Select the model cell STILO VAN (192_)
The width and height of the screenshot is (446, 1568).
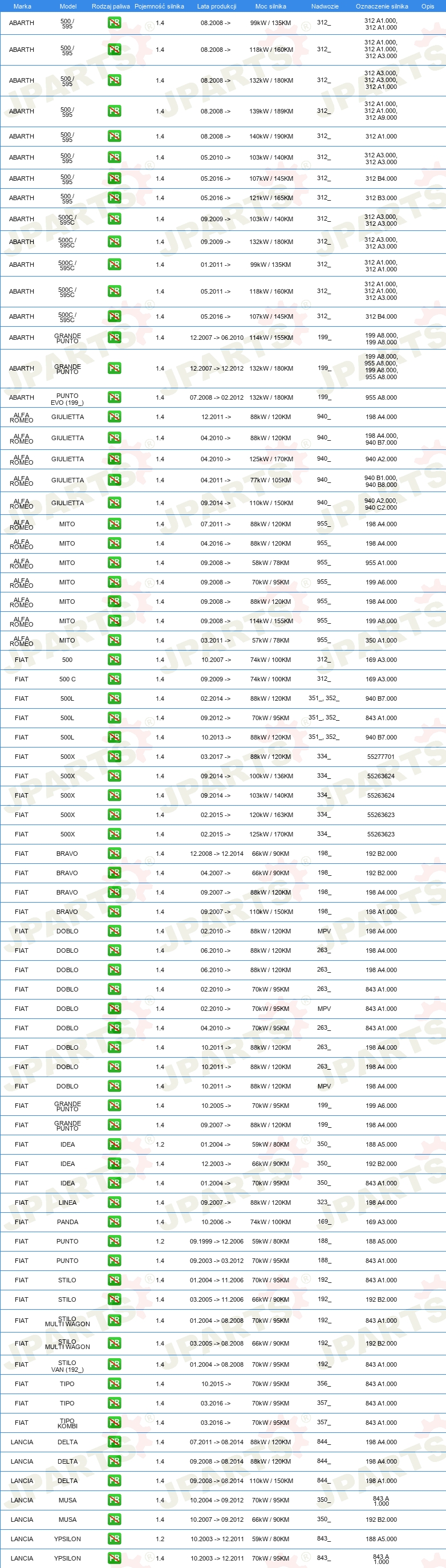coord(67,1367)
